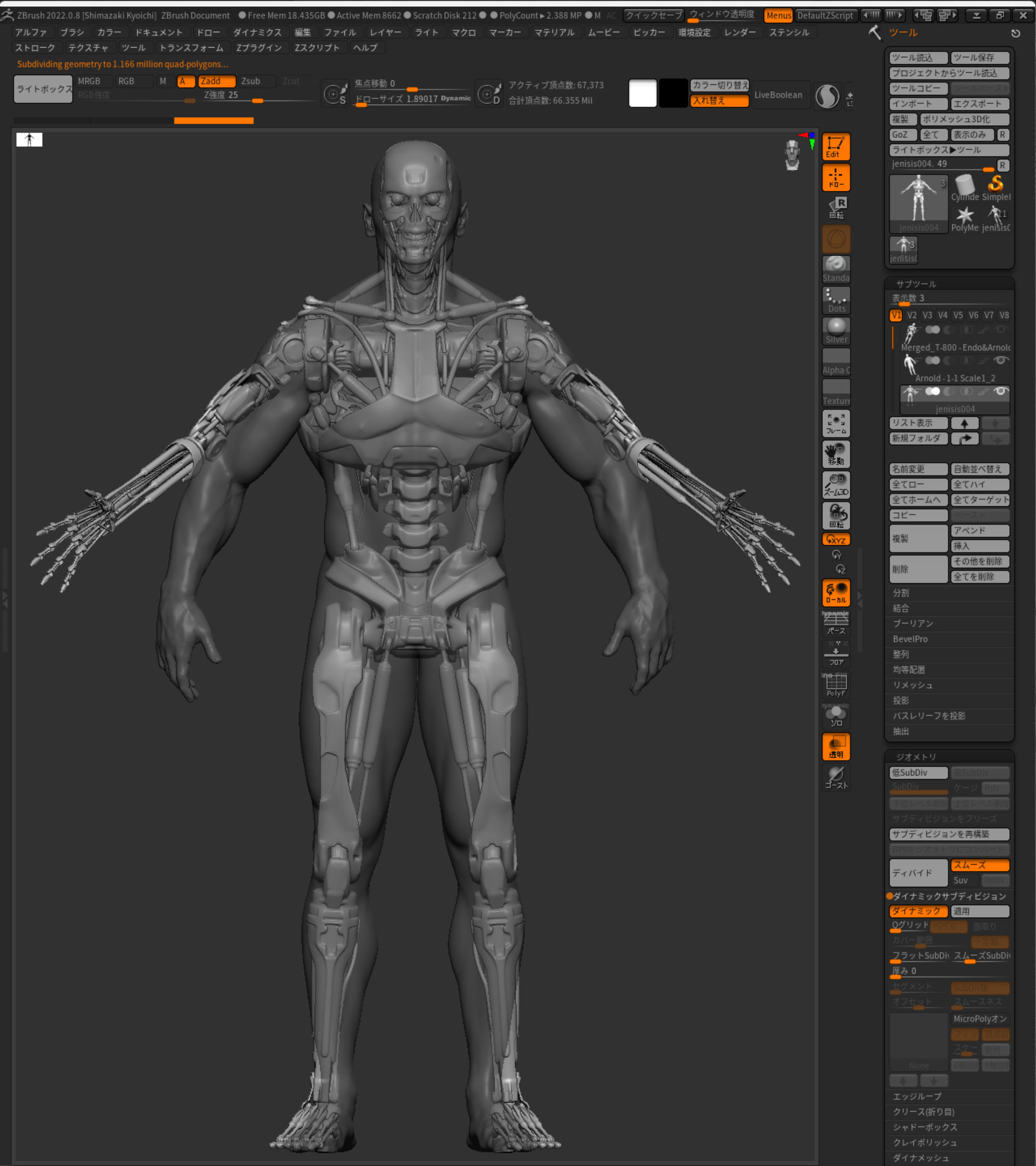Toggle Local (ローカル) symmetry icon
This screenshot has width=1036, height=1166.
[836, 592]
